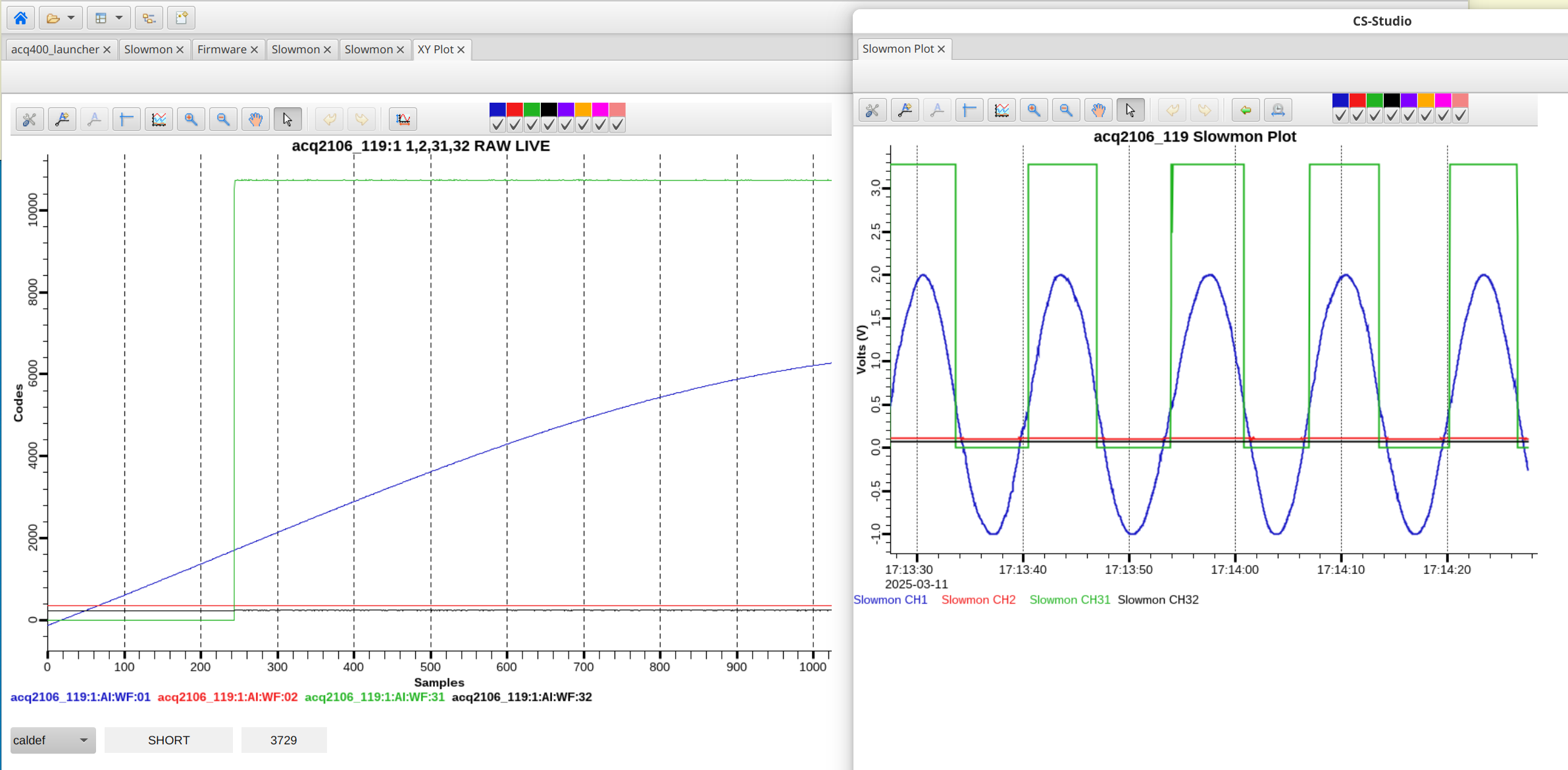This screenshot has height=770, width=1568.
Task: Toggle red trace checkbox in Slowmon Plot
Action: pos(1357,115)
